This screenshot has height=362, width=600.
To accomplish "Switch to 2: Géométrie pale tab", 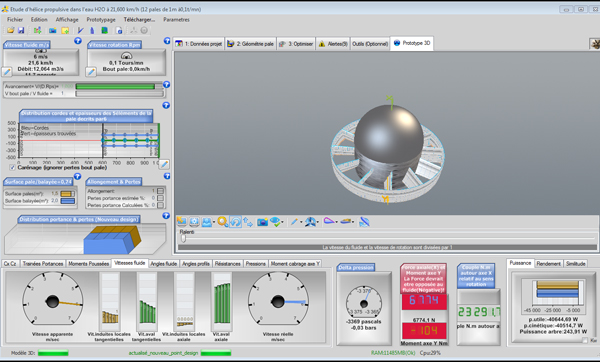I will click(x=251, y=44).
